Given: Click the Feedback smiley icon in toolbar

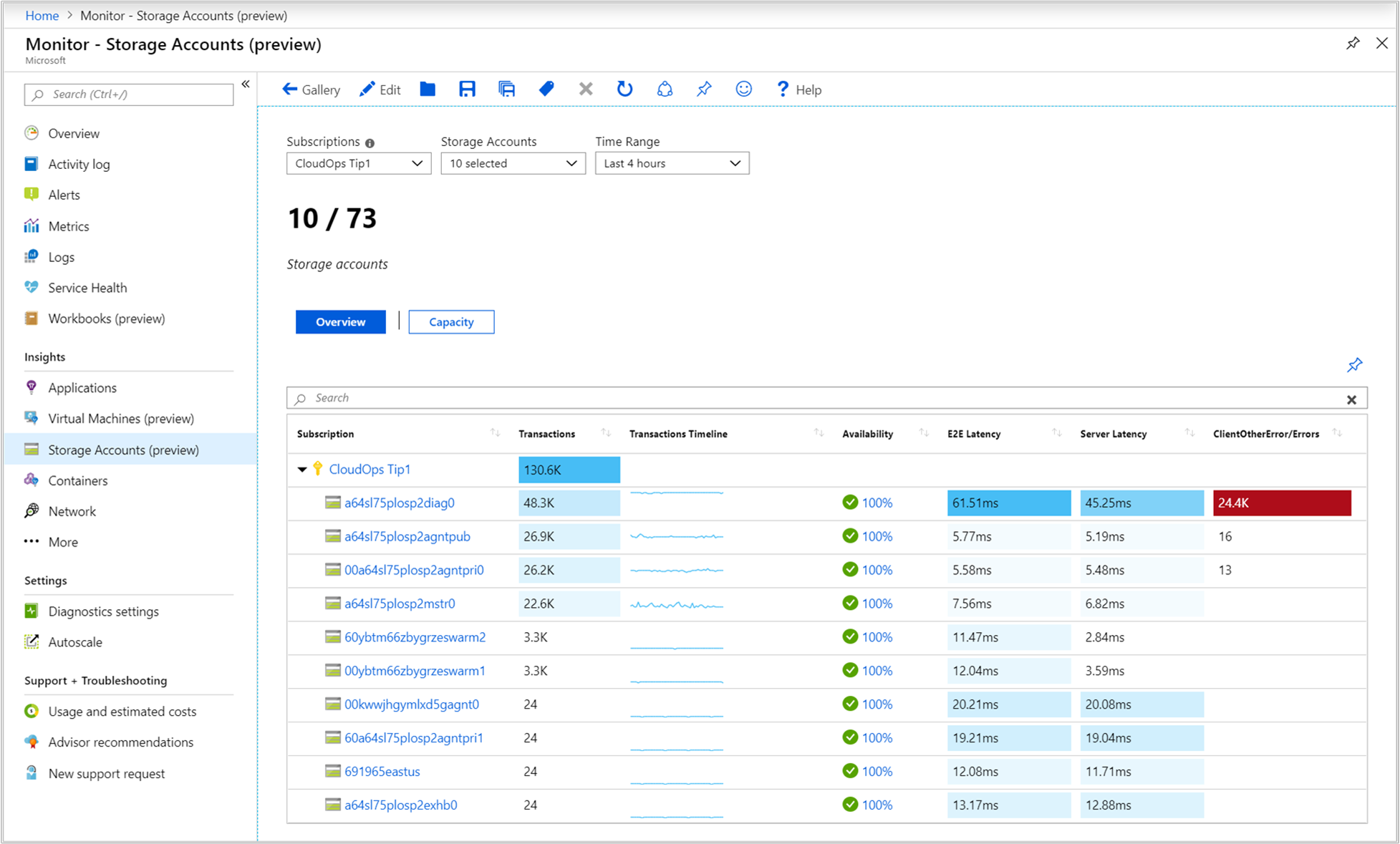Looking at the screenshot, I should coord(745,89).
